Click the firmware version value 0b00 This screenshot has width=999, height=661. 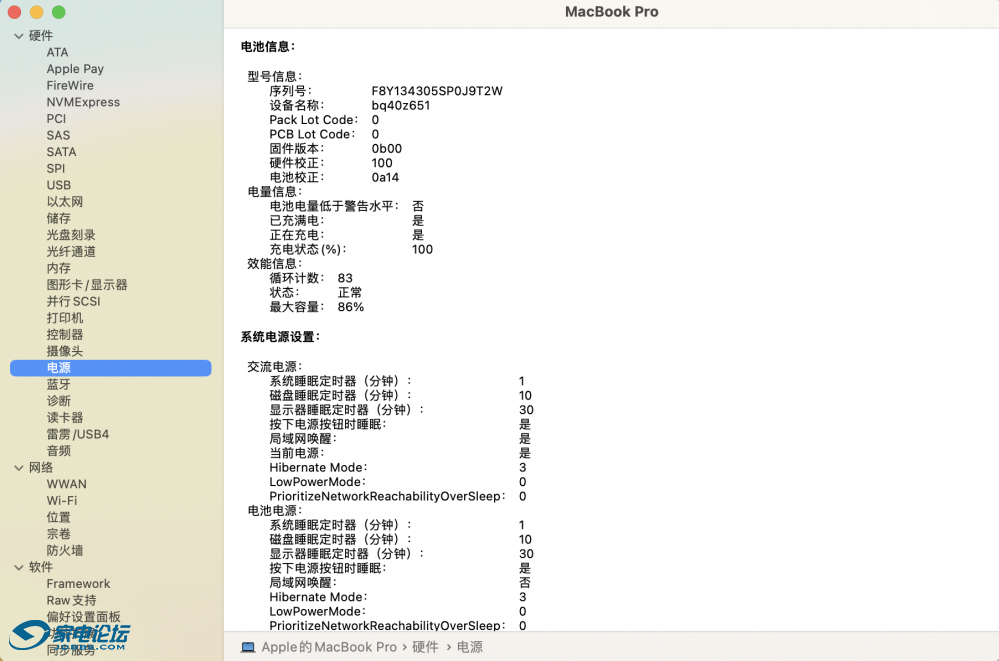click(x=387, y=149)
